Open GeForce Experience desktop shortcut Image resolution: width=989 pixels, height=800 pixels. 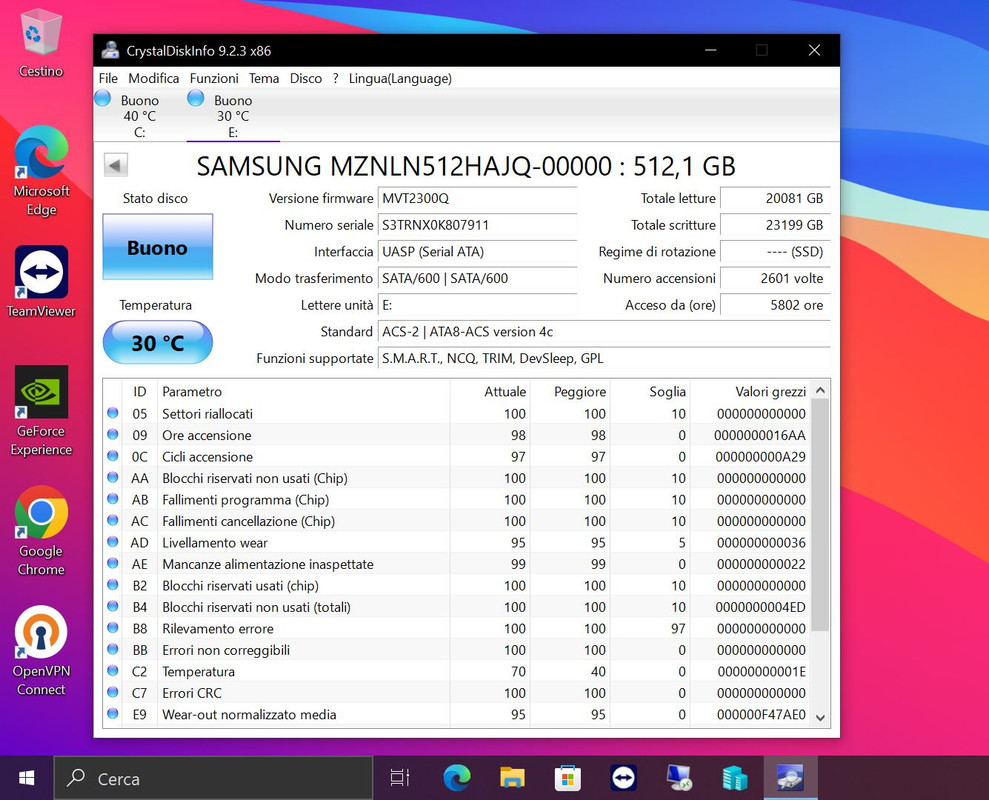click(x=41, y=411)
